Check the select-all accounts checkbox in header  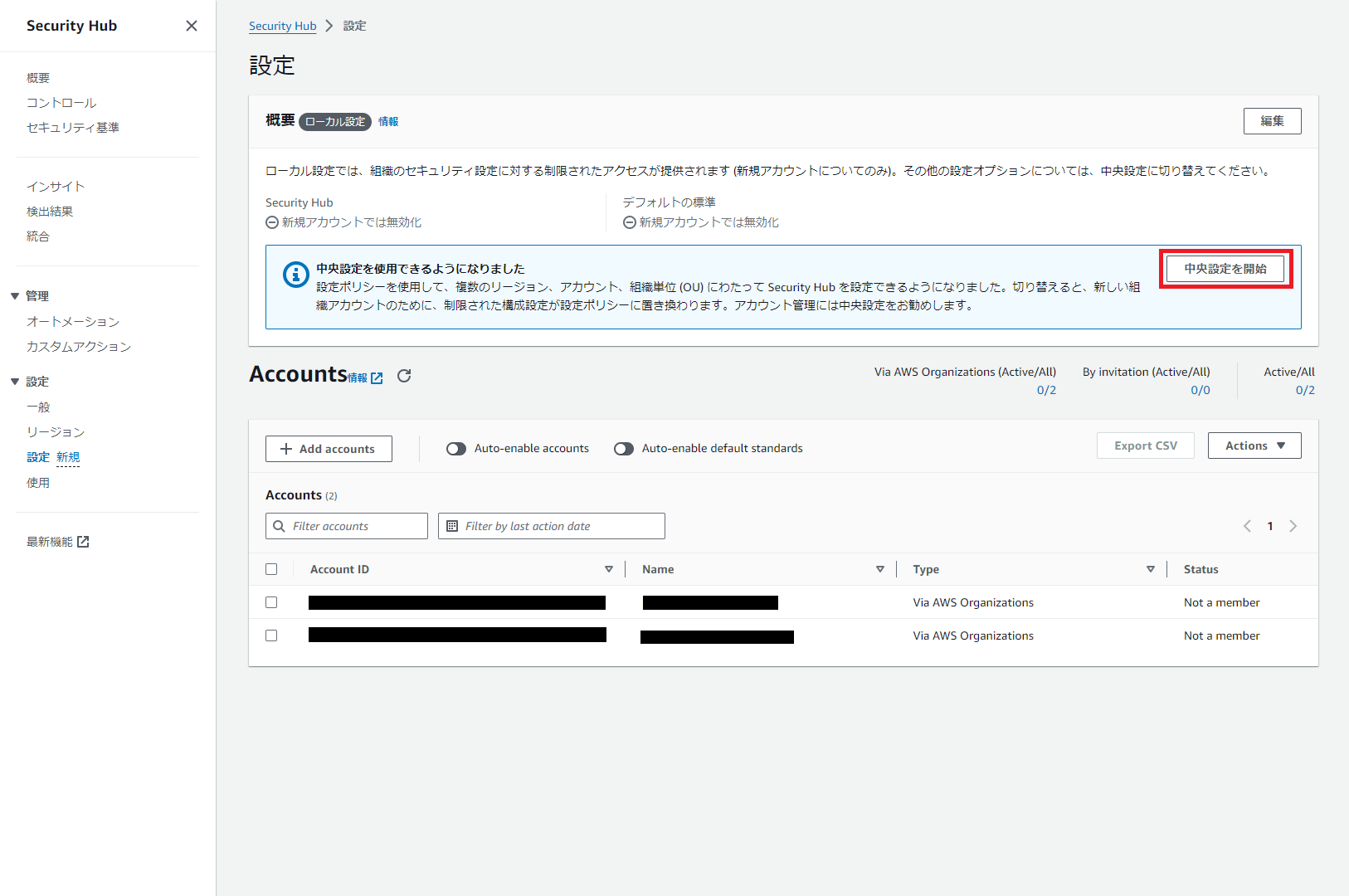(x=271, y=569)
